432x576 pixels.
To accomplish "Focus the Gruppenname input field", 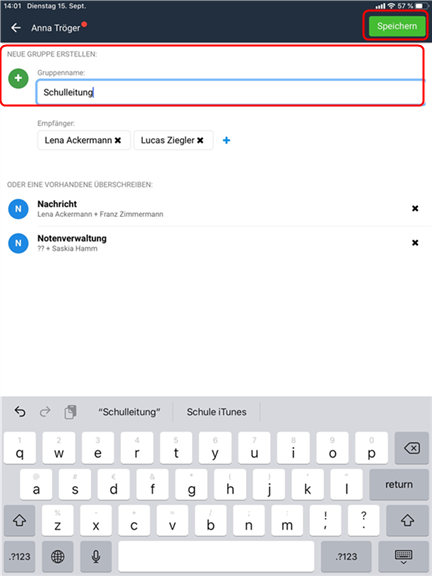I will (230, 92).
